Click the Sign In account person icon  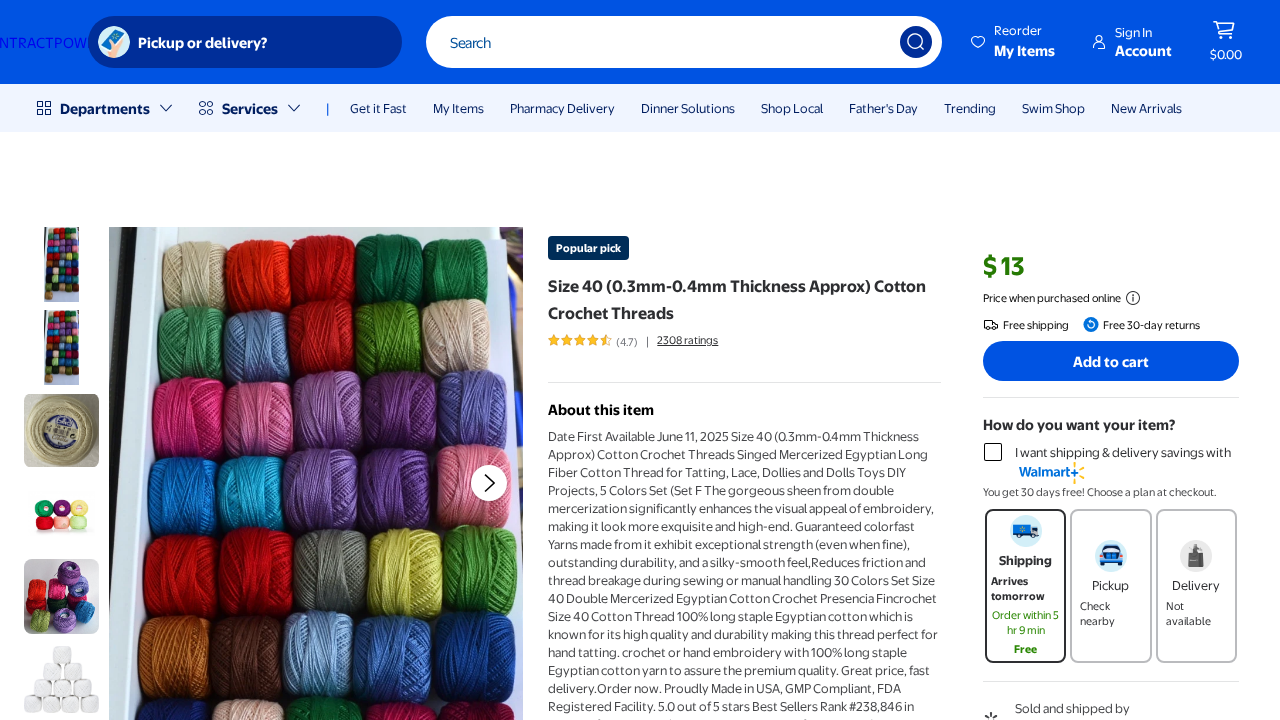coord(1099,42)
